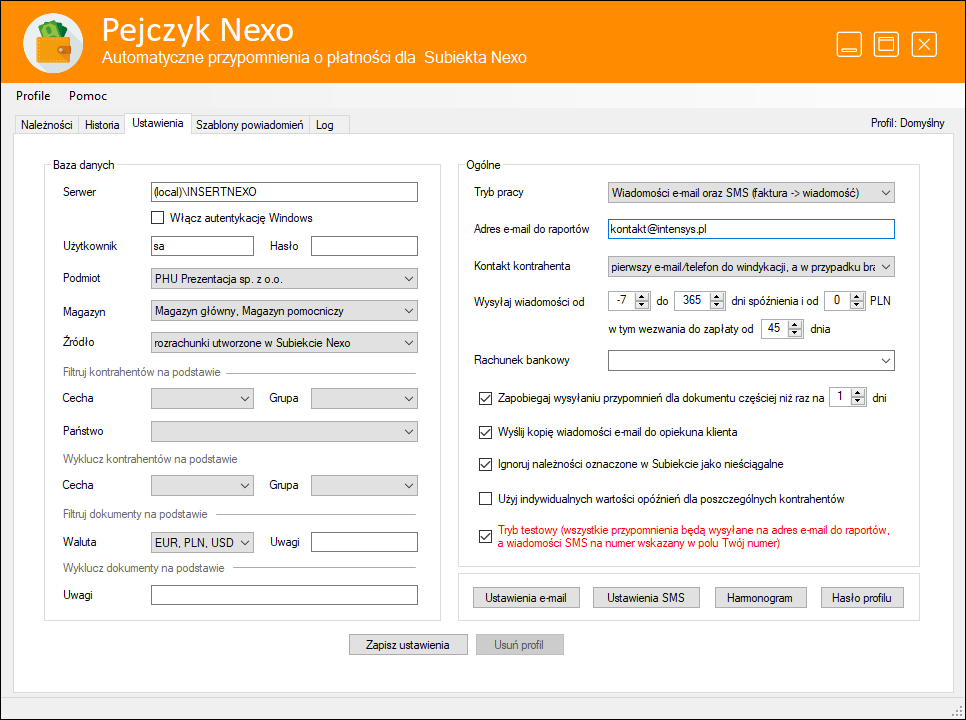
Task: Decrease the PLN minimum amount spinner
Action: (x=857, y=305)
